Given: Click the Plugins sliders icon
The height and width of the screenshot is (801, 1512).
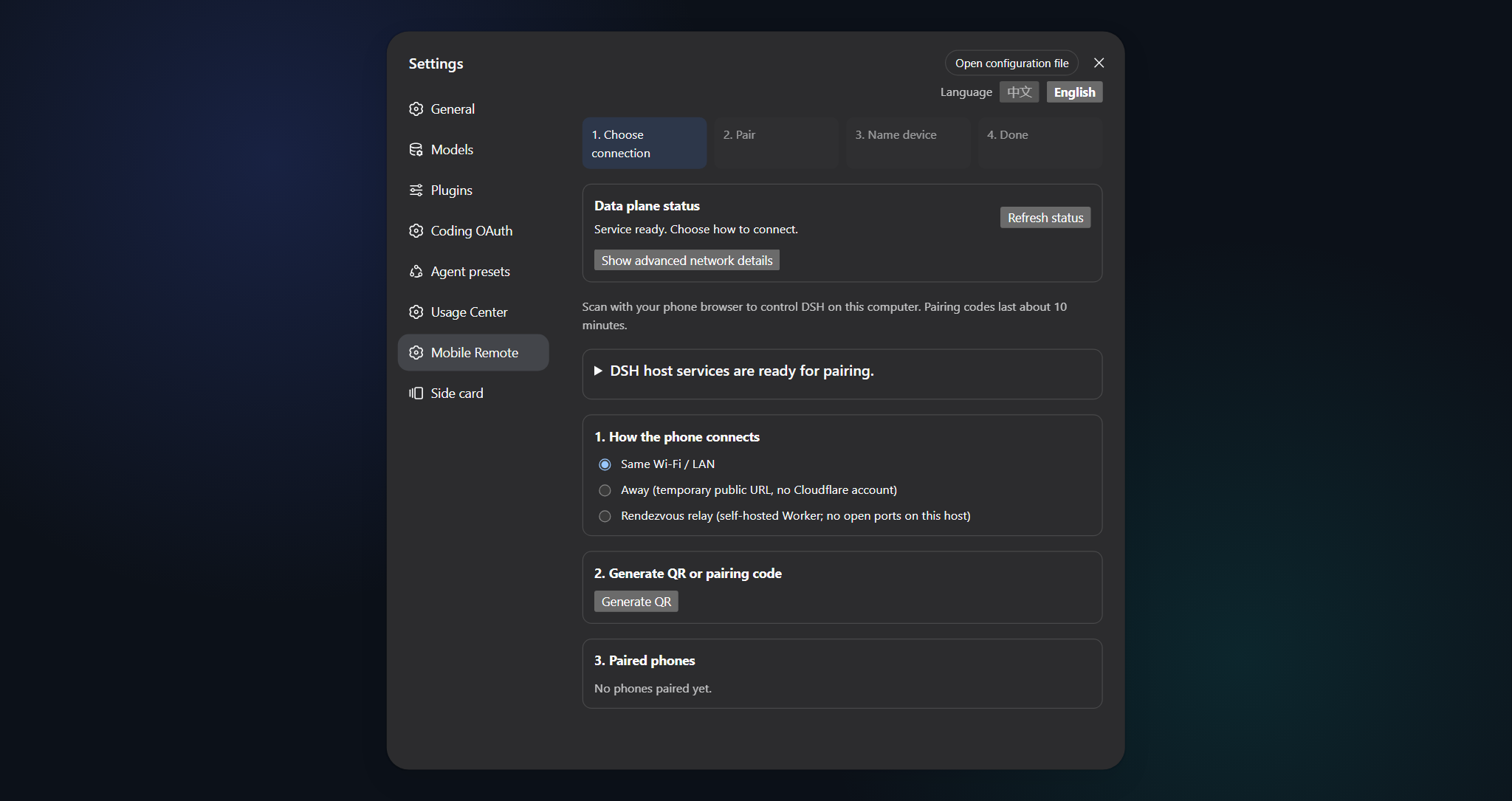Looking at the screenshot, I should (416, 190).
